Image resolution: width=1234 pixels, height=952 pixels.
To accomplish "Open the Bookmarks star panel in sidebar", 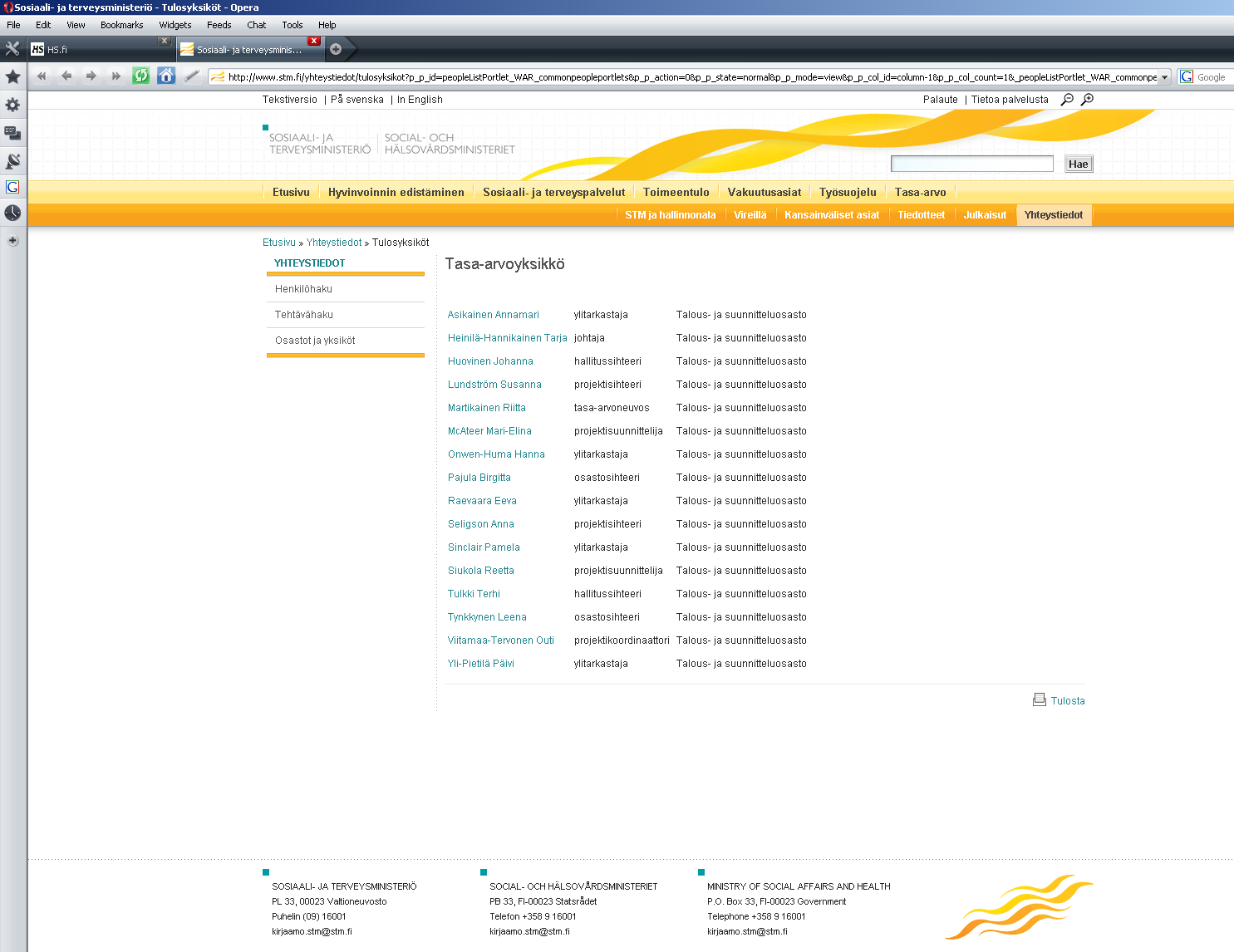I will pyautogui.click(x=12, y=77).
